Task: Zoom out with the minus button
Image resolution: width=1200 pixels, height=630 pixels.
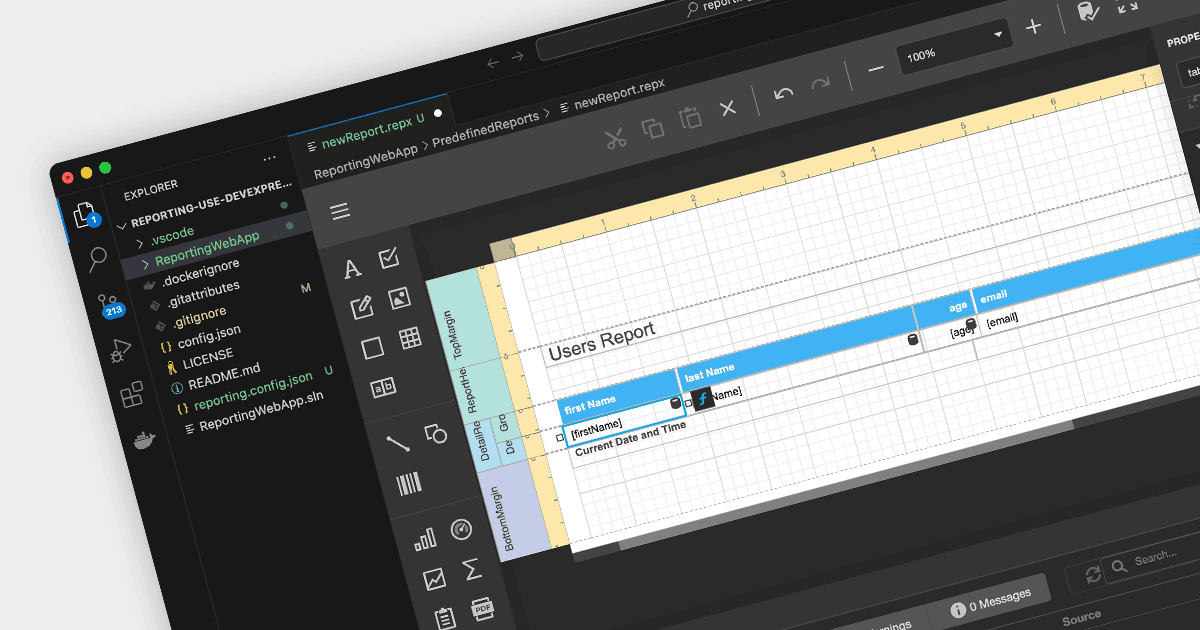Action: (876, 68)
